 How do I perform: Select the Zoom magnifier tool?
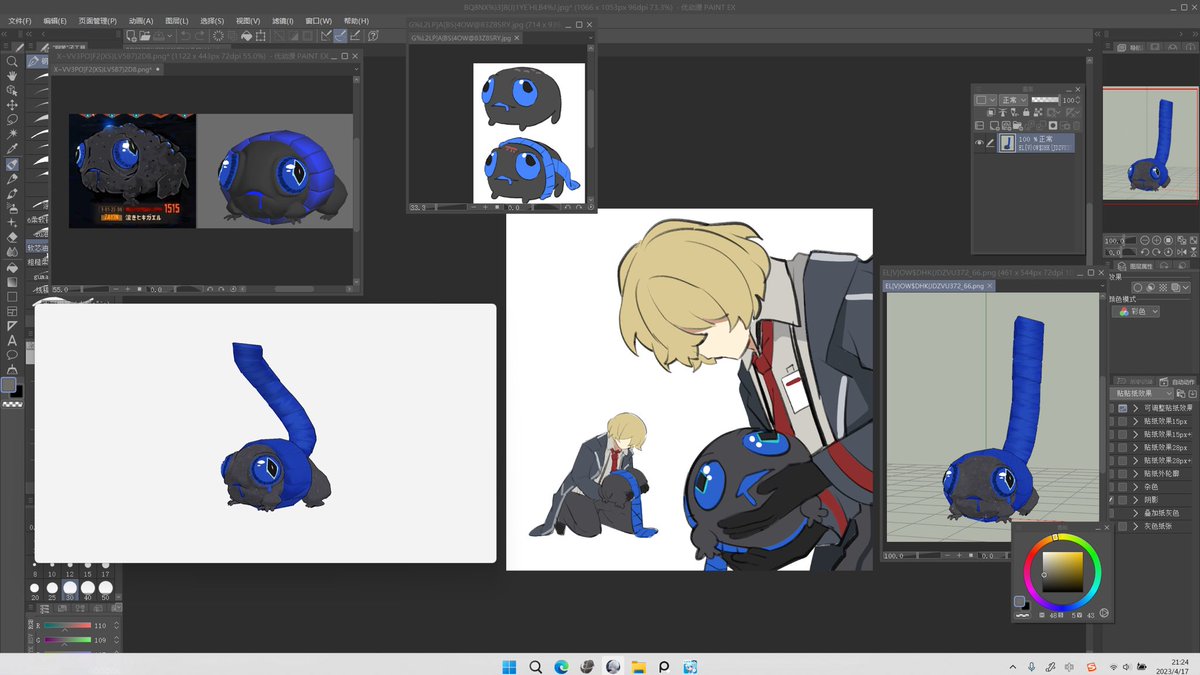[x=12, y=60]
